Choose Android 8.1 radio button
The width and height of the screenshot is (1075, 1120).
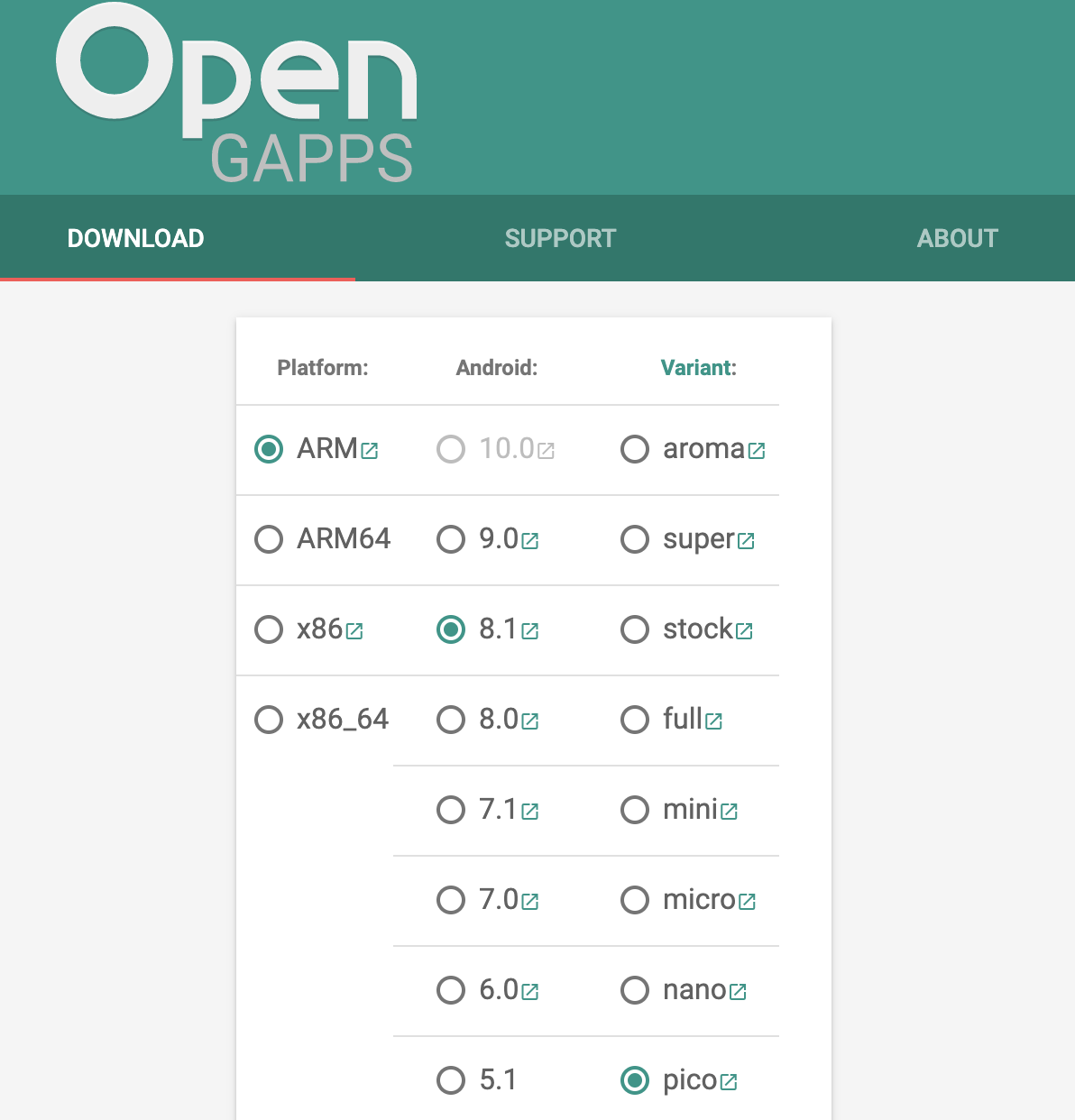[x=451, y=629]
